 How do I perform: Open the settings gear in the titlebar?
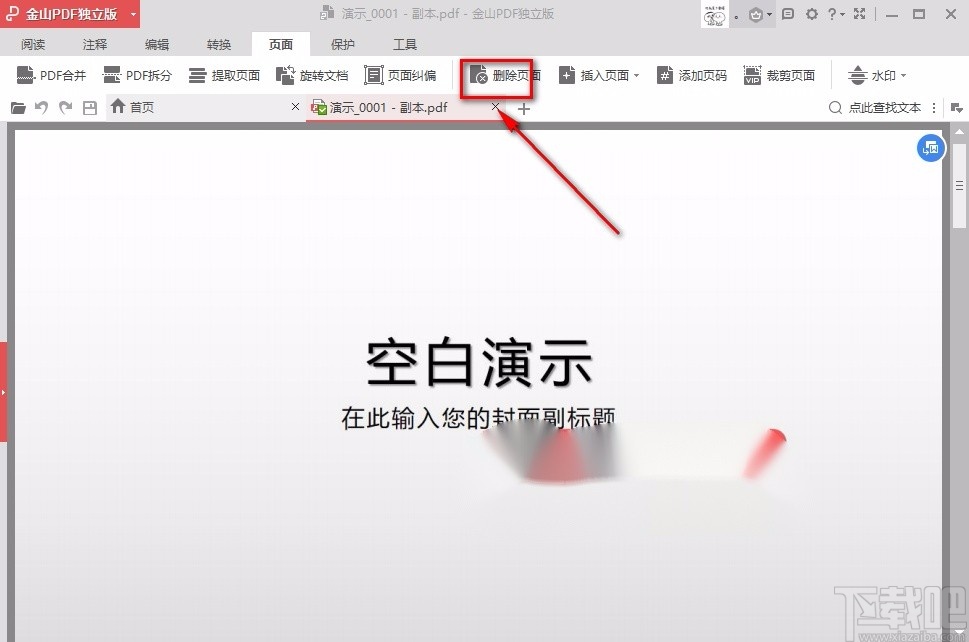point(814,14)
